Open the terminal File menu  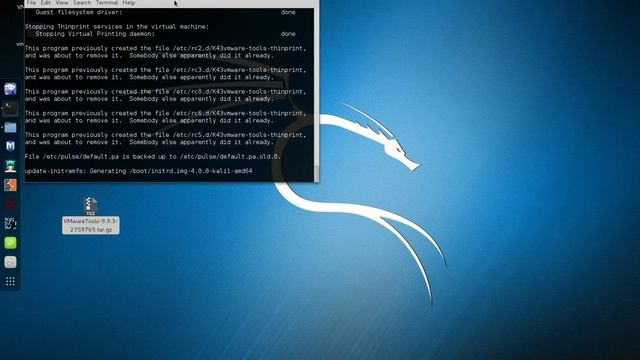(31, 3)
